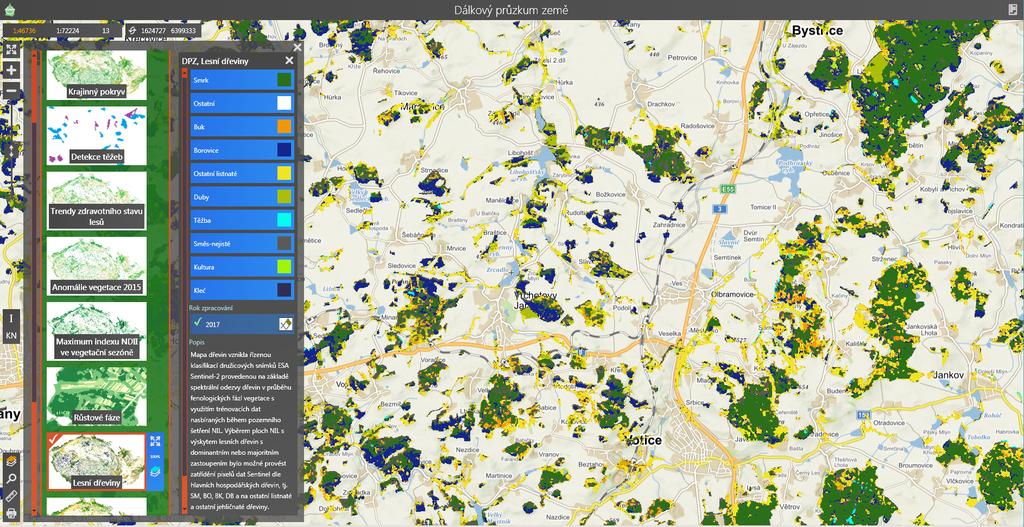Click the green Smrk color swatch

tap(284, 80)
